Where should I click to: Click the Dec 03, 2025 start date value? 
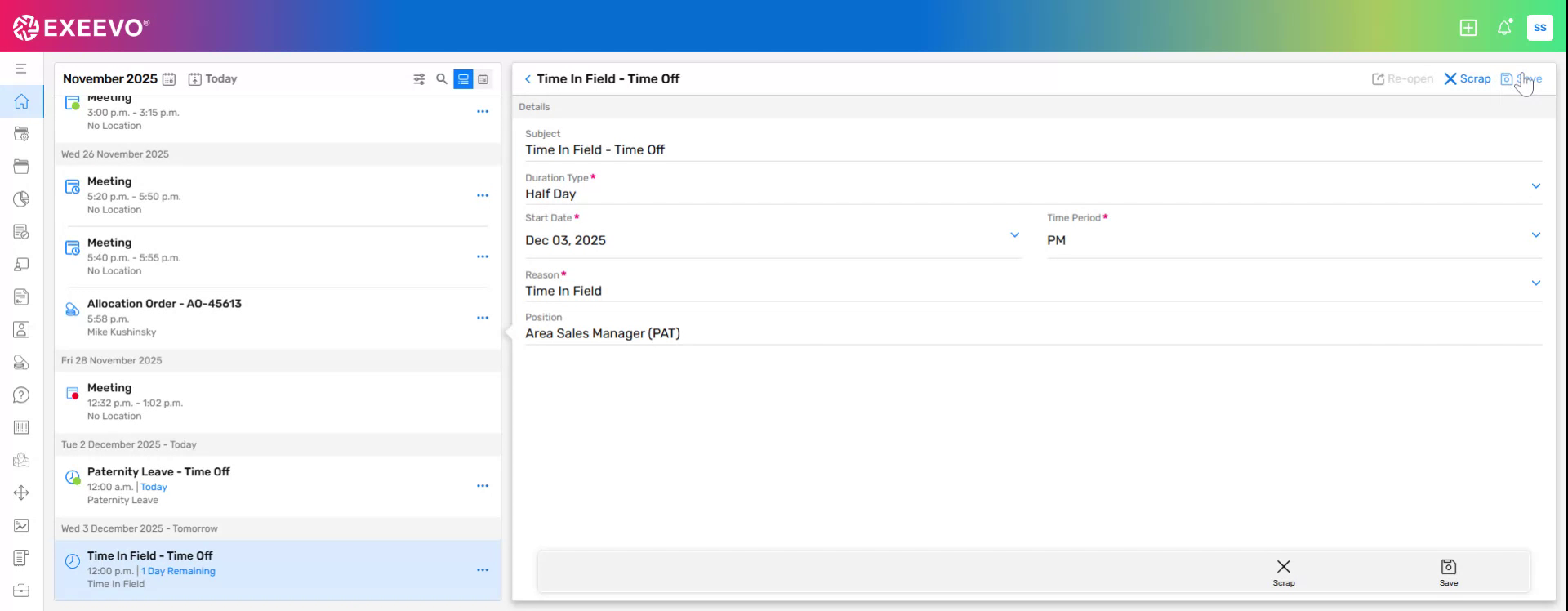(565, 240)
